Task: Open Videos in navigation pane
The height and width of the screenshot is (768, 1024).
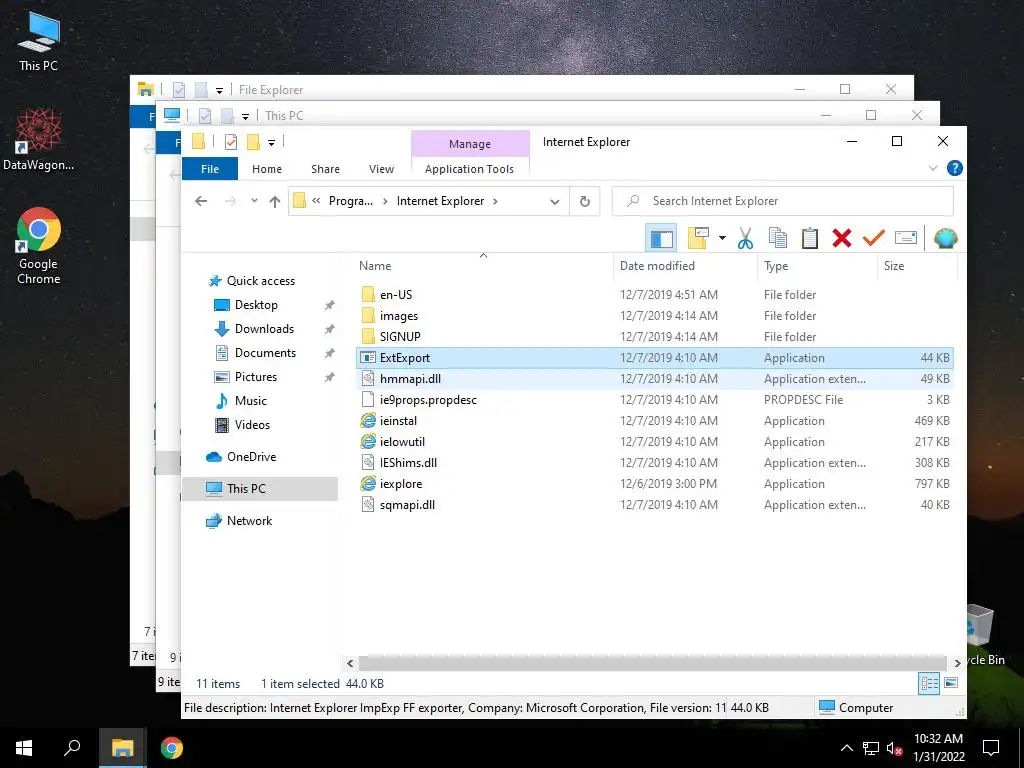Action: [x=252, y=424]
